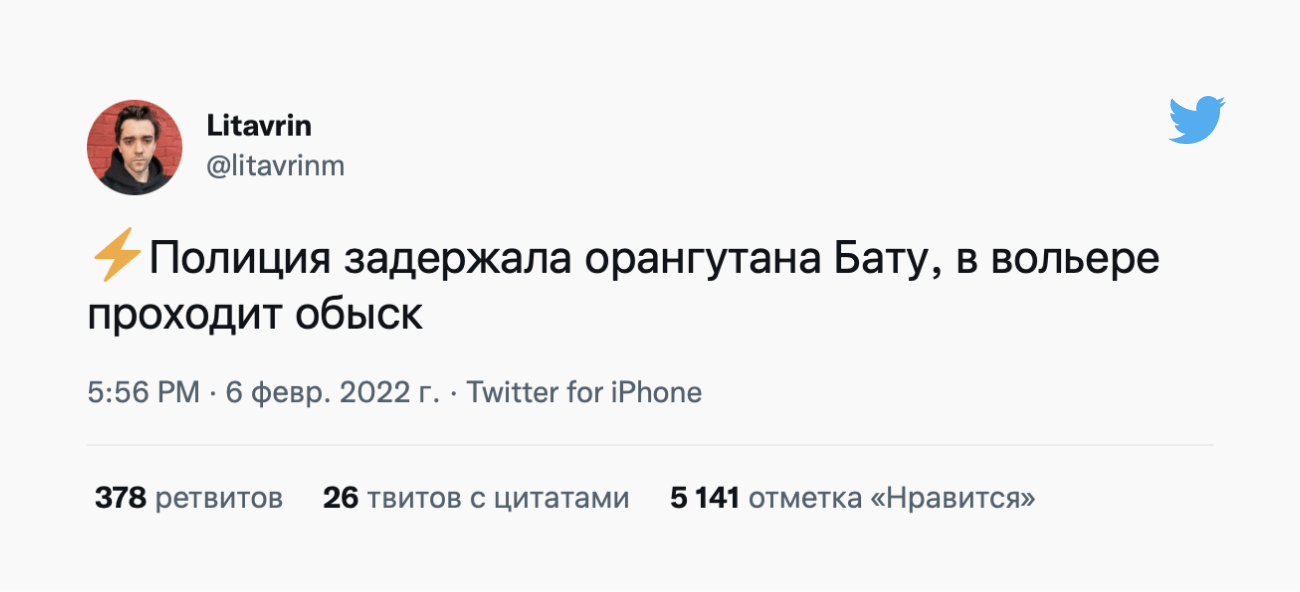Click the 26 quote tweets number
Image resolution: width=1300 pixels, height=592 pixels.
(340, 498)
